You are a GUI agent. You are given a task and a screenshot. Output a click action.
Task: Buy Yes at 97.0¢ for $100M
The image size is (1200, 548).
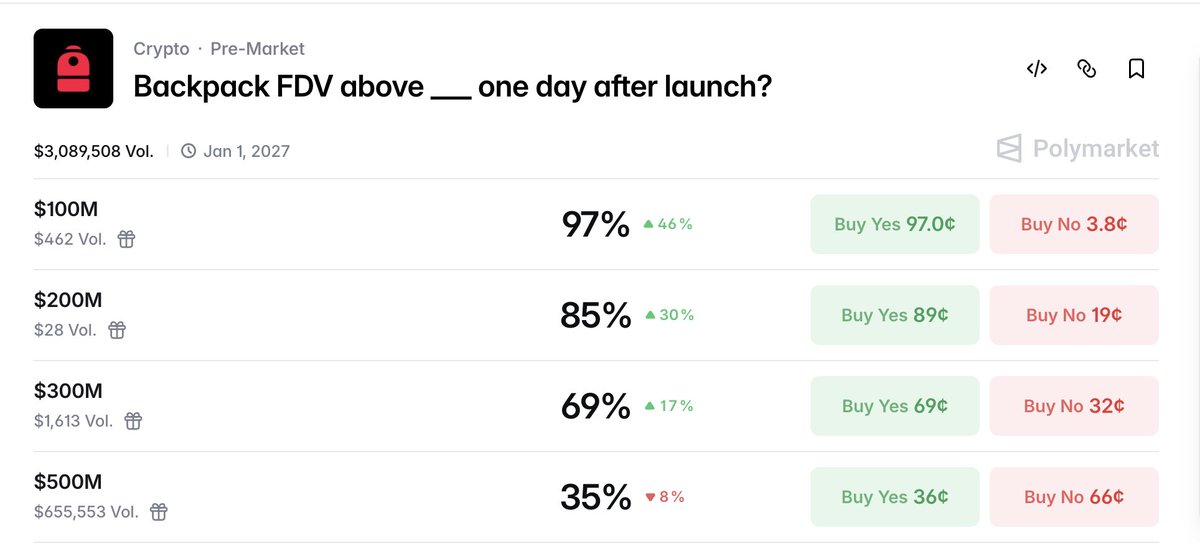[x=894, y=224]
